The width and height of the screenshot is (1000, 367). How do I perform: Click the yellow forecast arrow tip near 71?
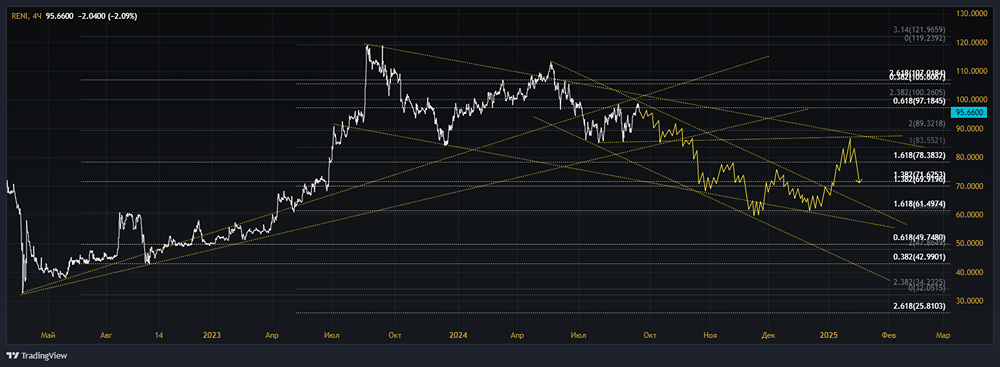861,182
